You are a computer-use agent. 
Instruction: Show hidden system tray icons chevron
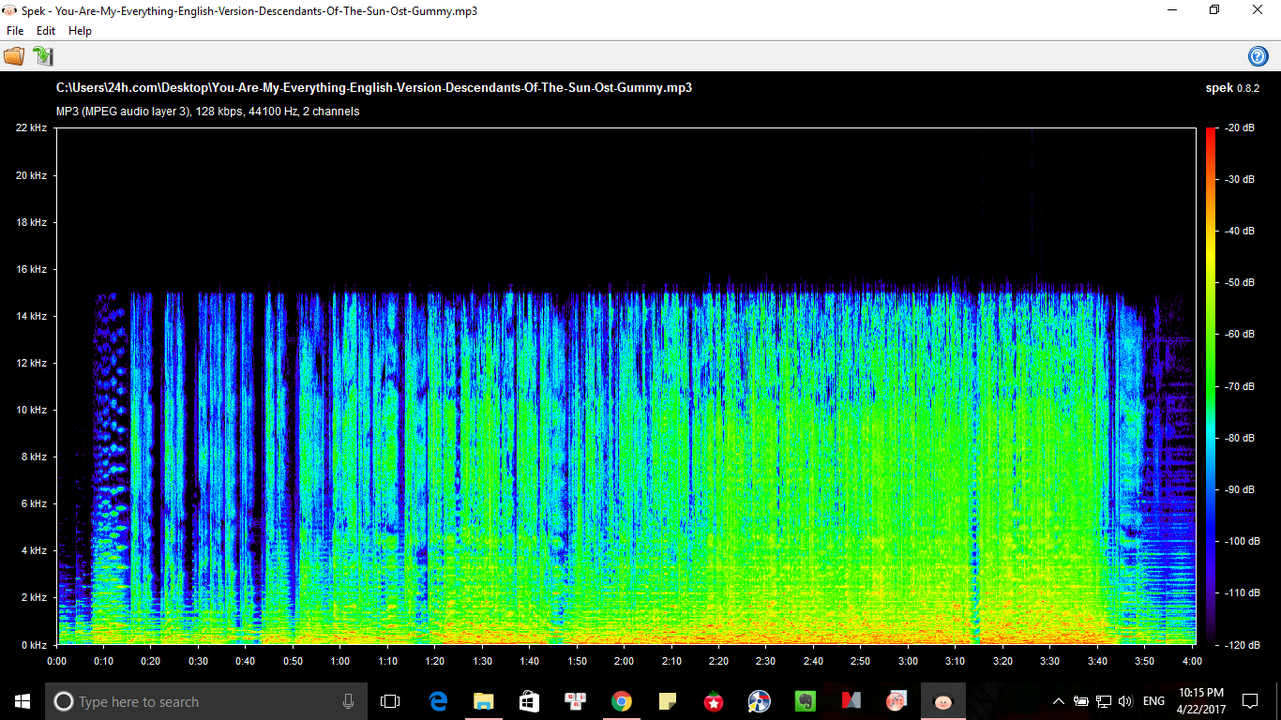[1059, 702]
